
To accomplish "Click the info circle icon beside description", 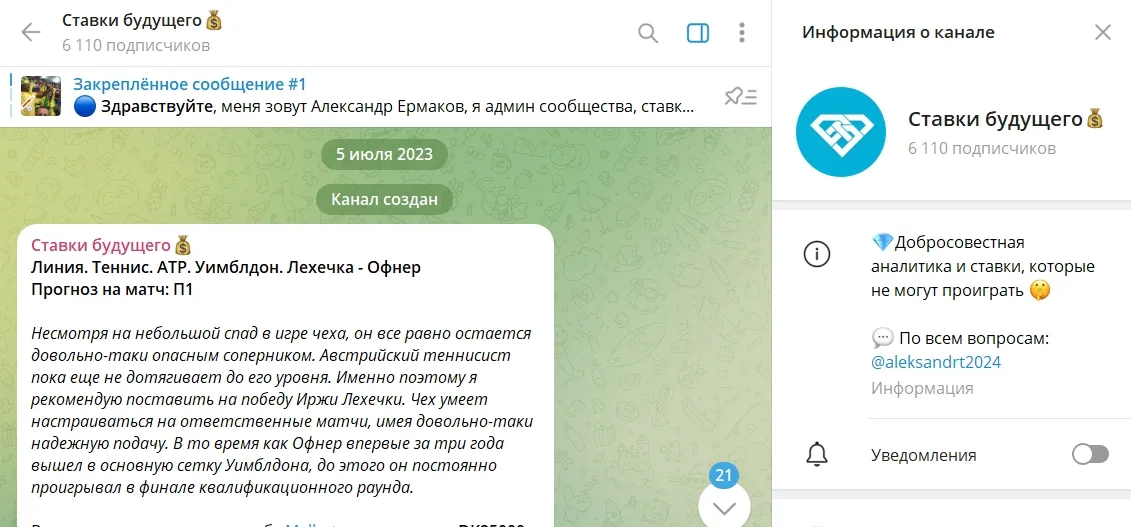I will pyautogui.click(x=817, y=253).
